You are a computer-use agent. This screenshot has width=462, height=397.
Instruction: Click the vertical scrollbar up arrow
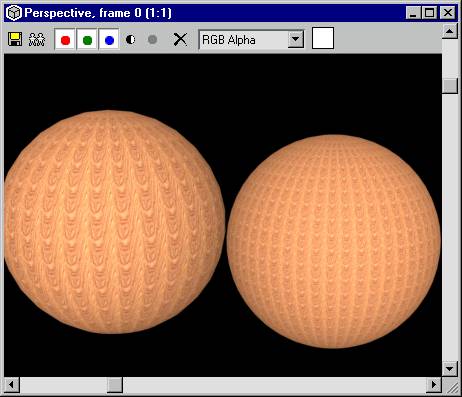click(x=450, y=31)
